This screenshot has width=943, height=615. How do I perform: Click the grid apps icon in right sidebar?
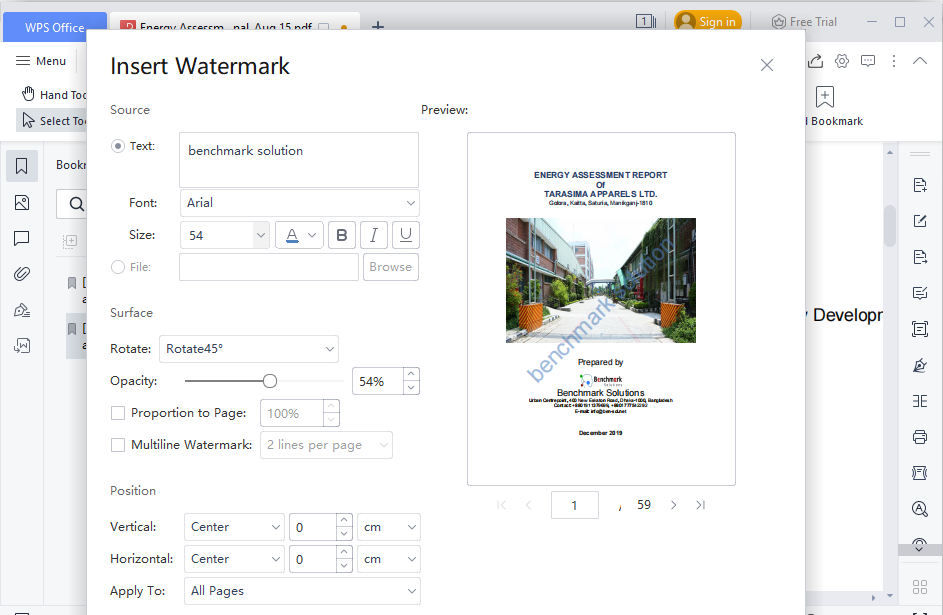click(x=920, y=587)
